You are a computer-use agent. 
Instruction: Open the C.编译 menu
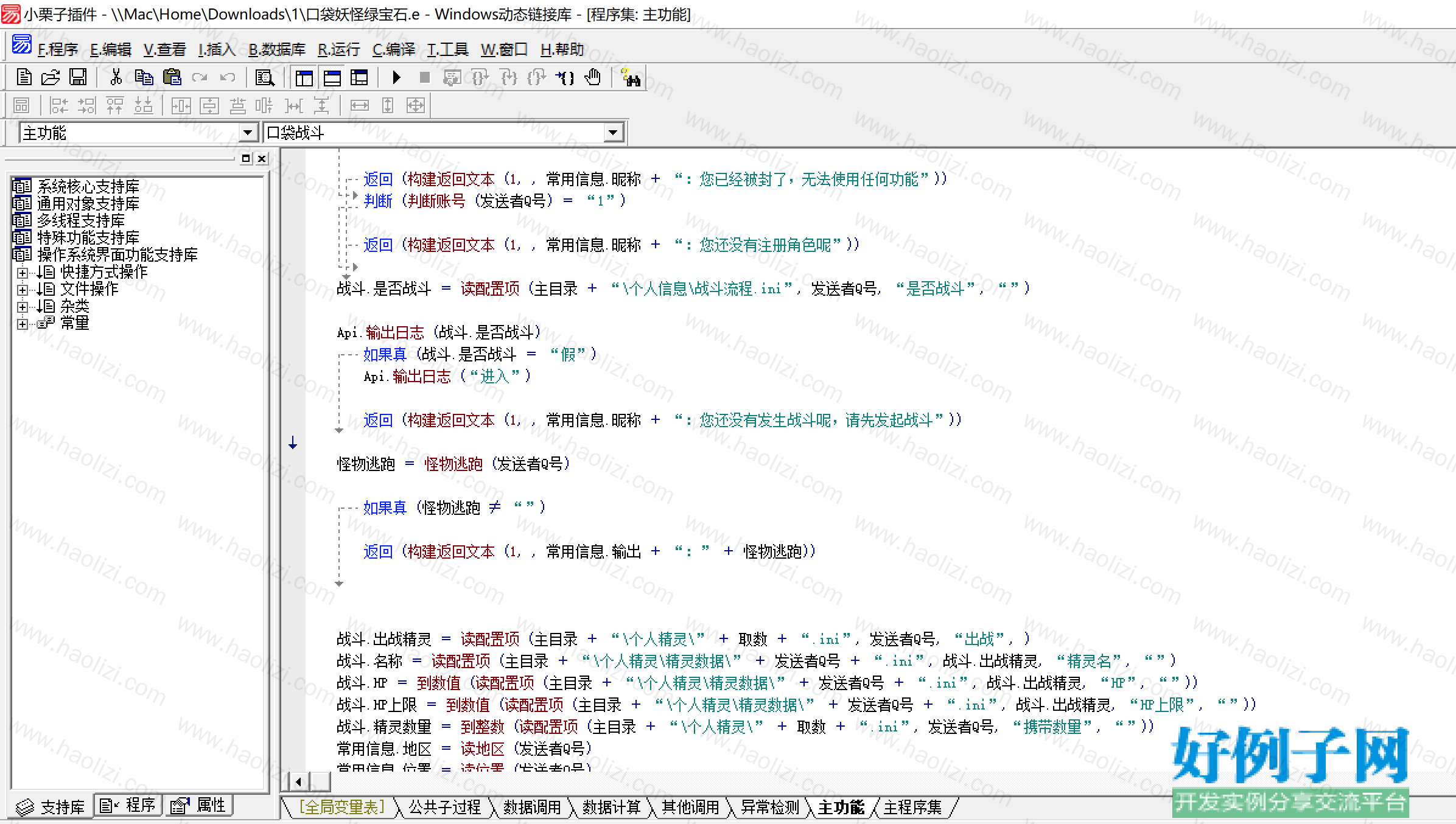394,49
